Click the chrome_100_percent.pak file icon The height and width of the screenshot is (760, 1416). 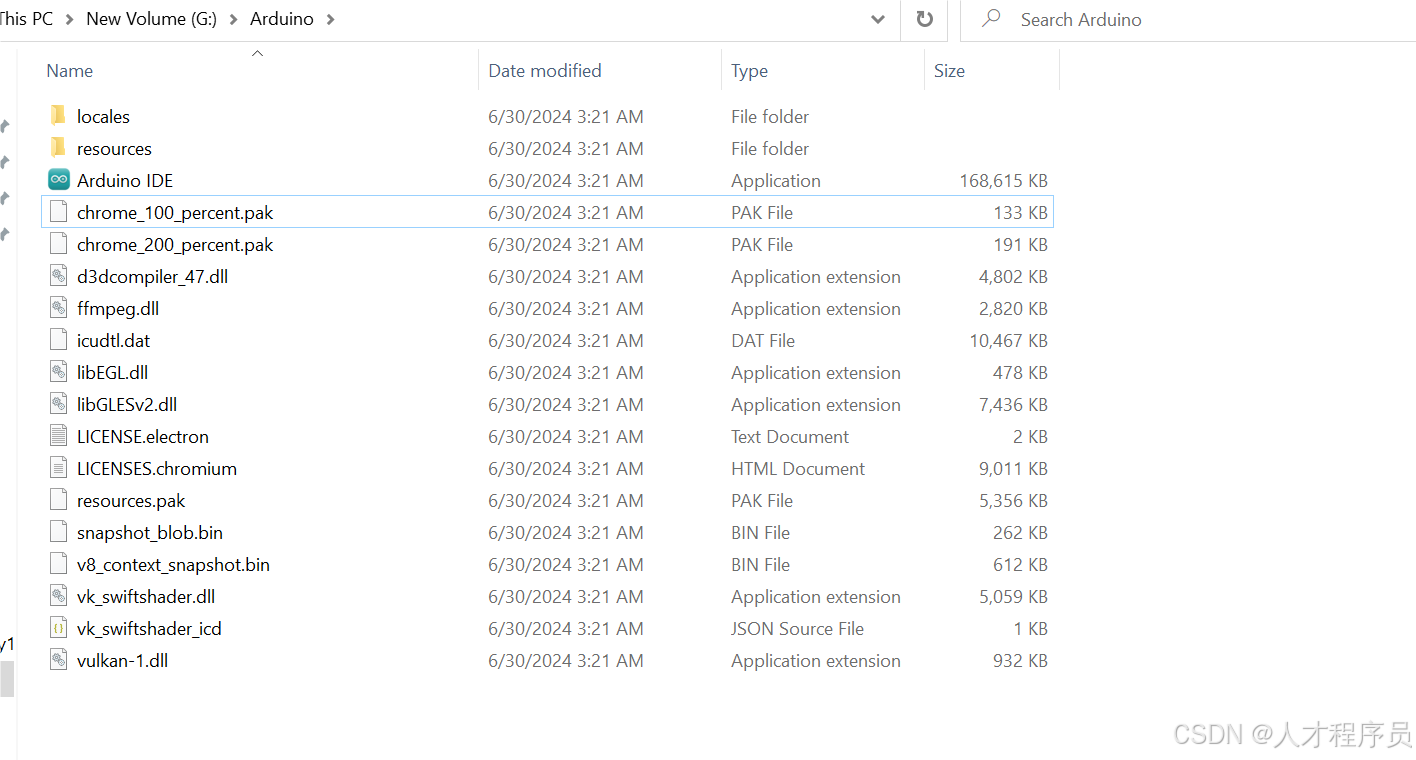coord(59,212)
